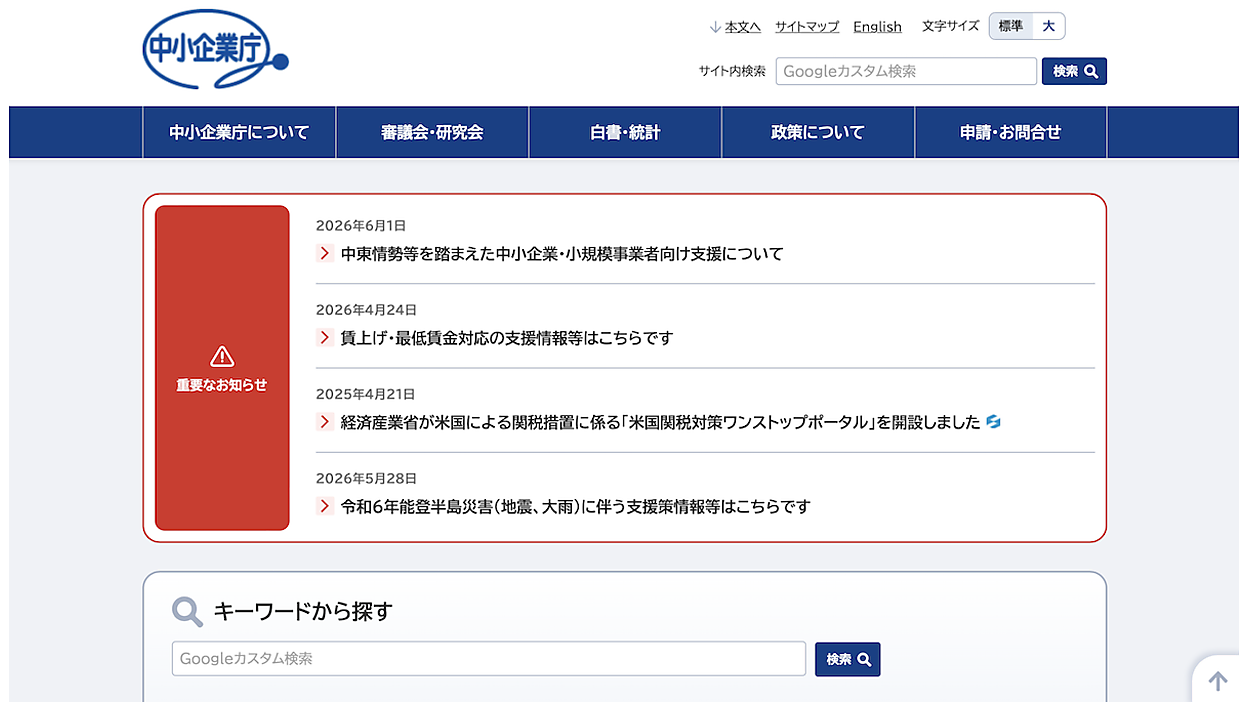Open 政策について menu

(x=818, y=132)
